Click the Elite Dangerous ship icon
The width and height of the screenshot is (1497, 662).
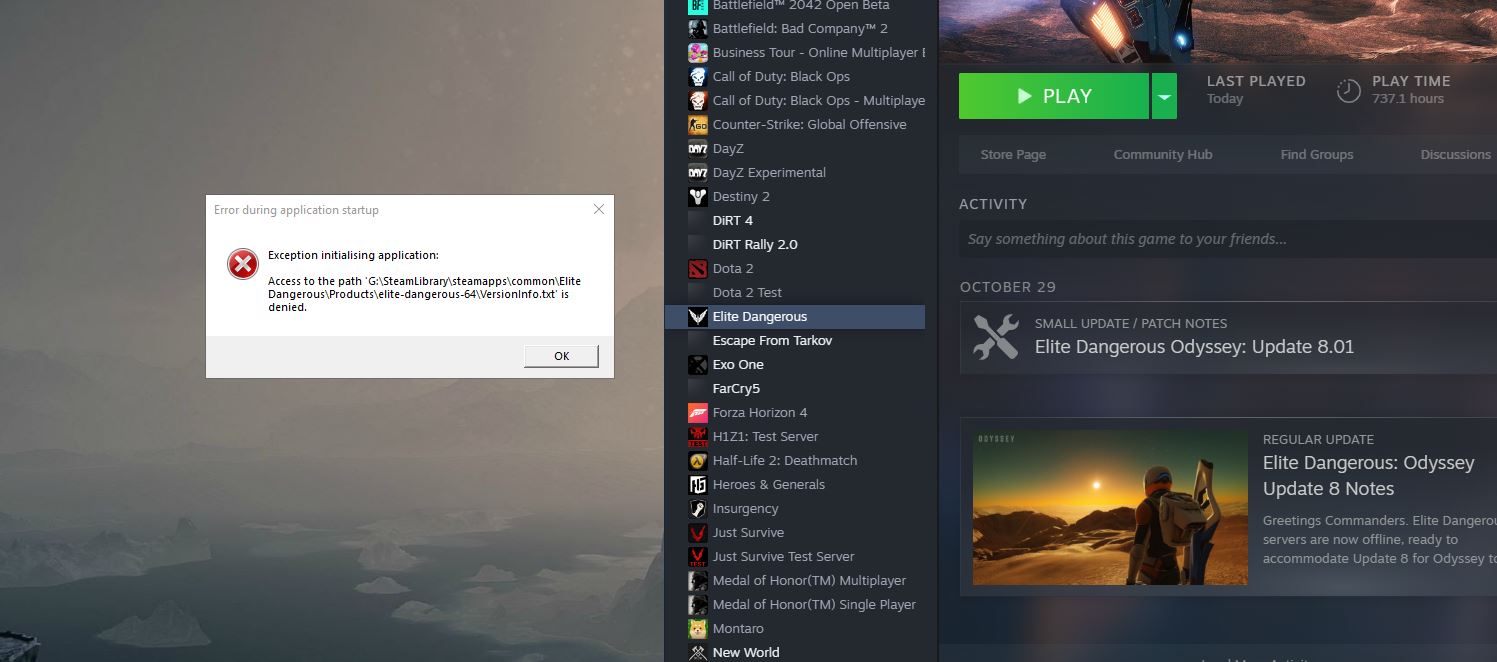click(x=698, y=316)
